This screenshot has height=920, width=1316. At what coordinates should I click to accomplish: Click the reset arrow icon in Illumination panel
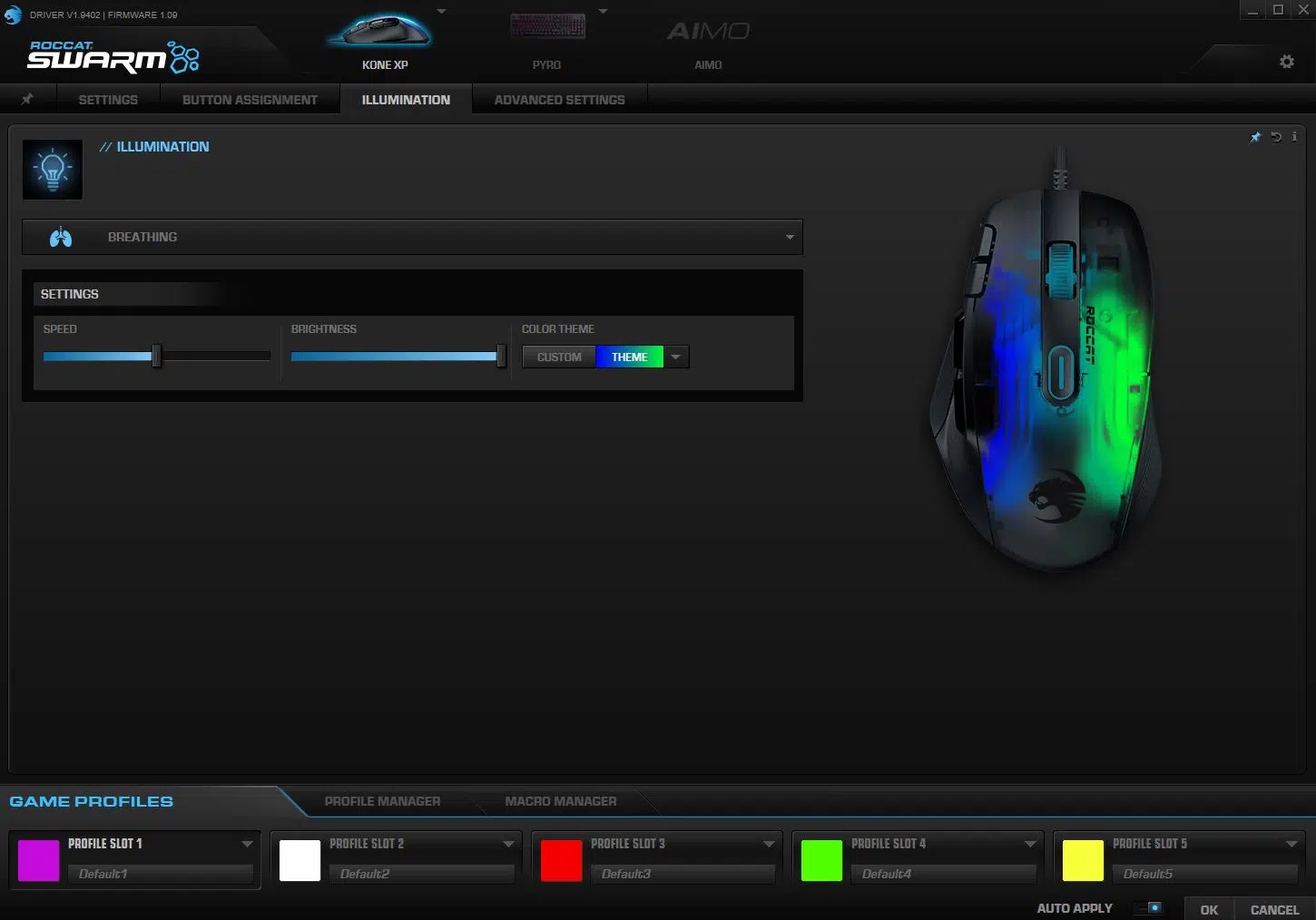point(1276,137)
